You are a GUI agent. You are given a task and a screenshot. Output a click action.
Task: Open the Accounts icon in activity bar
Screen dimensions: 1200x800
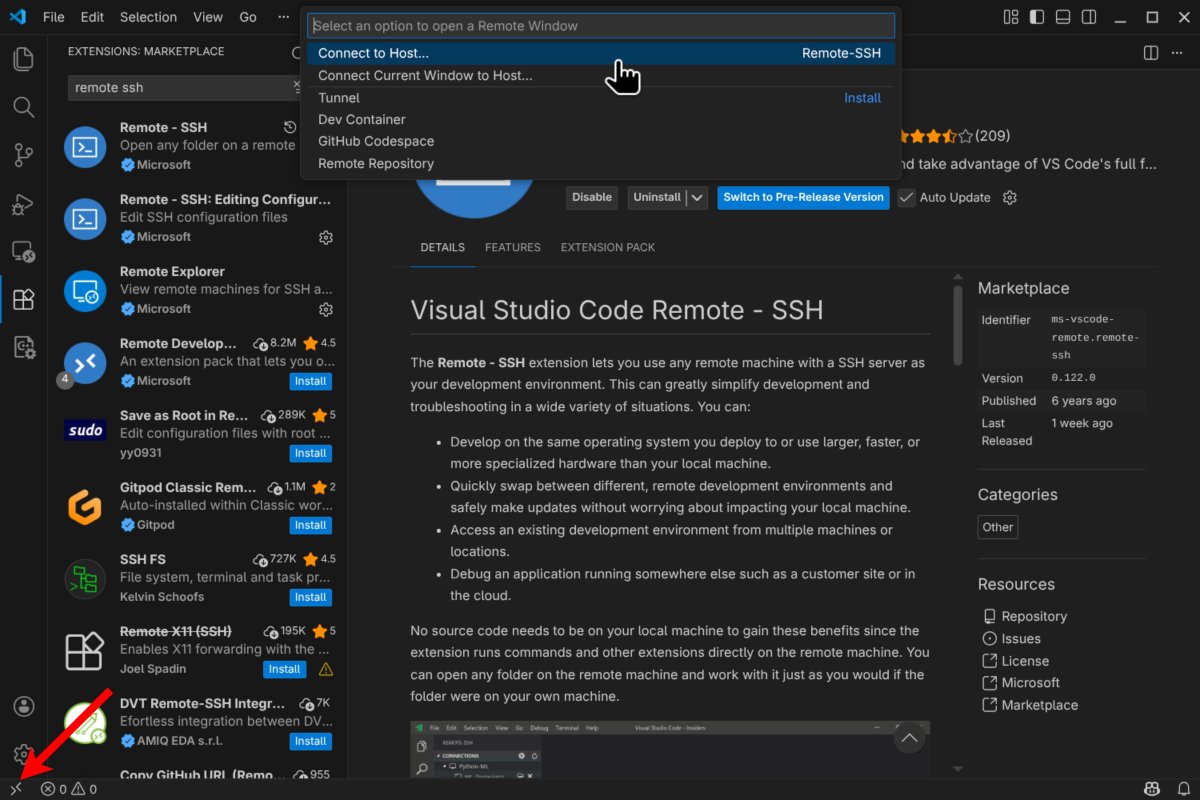tap(23, 707)
